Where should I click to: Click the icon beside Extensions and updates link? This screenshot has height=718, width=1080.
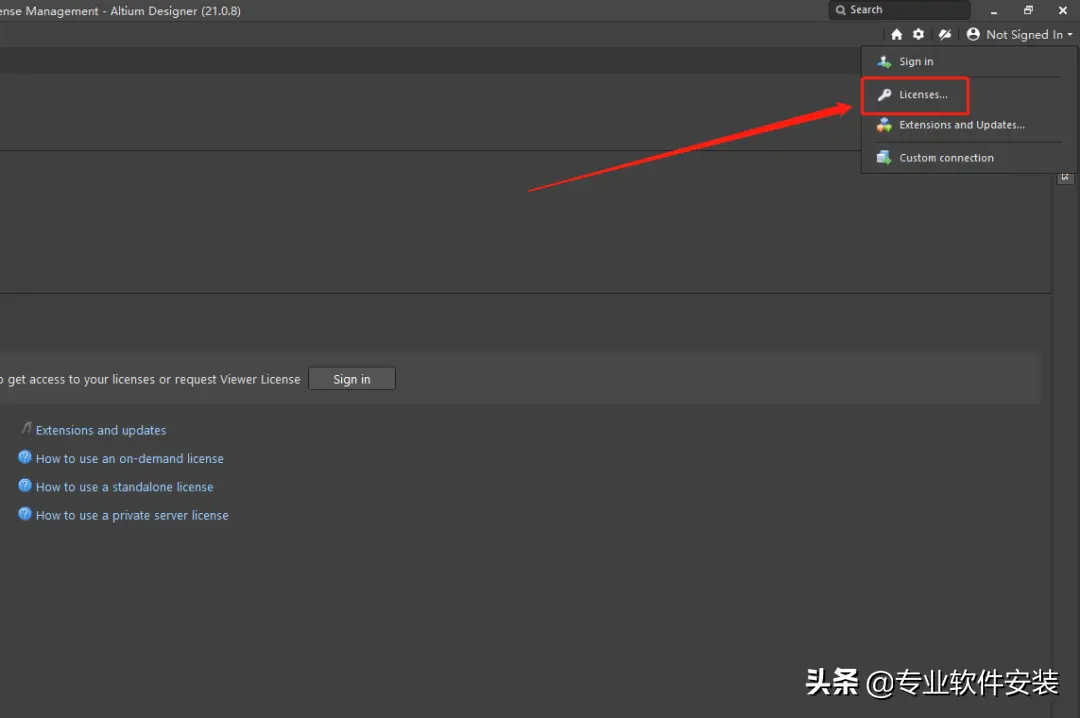point(26,429)
